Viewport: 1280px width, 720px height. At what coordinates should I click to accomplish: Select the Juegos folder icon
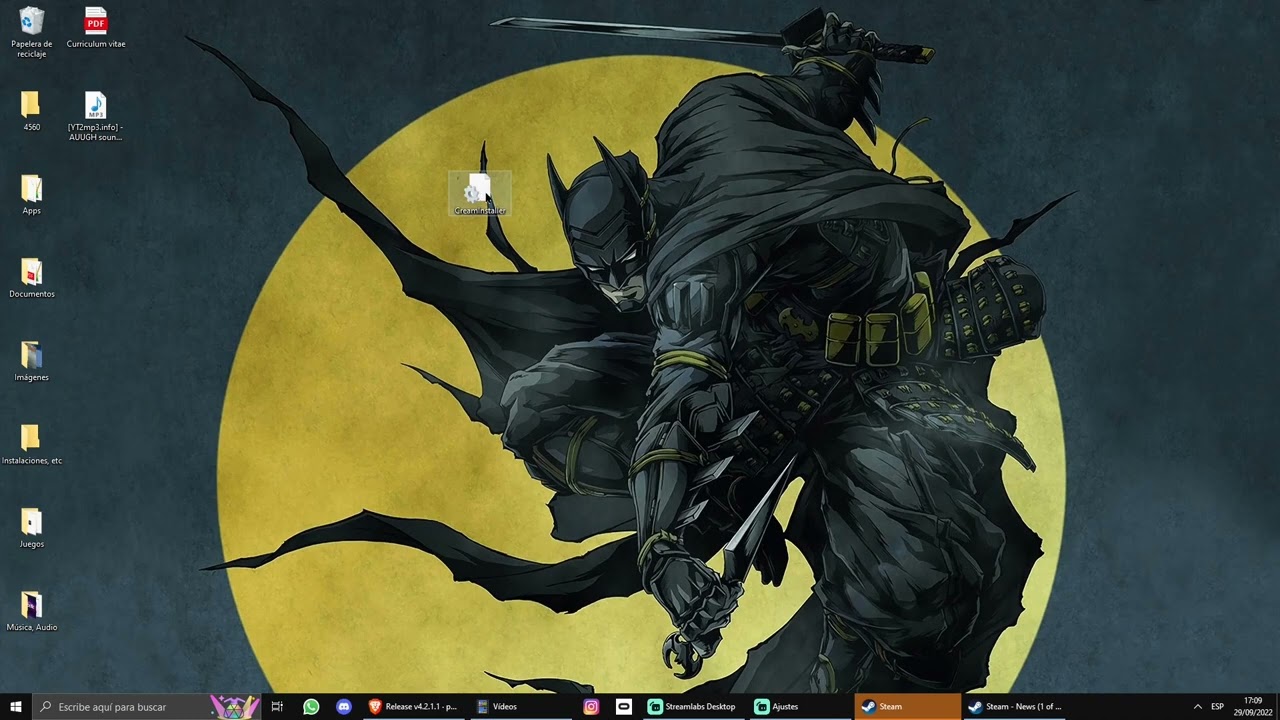coord(31,528)
